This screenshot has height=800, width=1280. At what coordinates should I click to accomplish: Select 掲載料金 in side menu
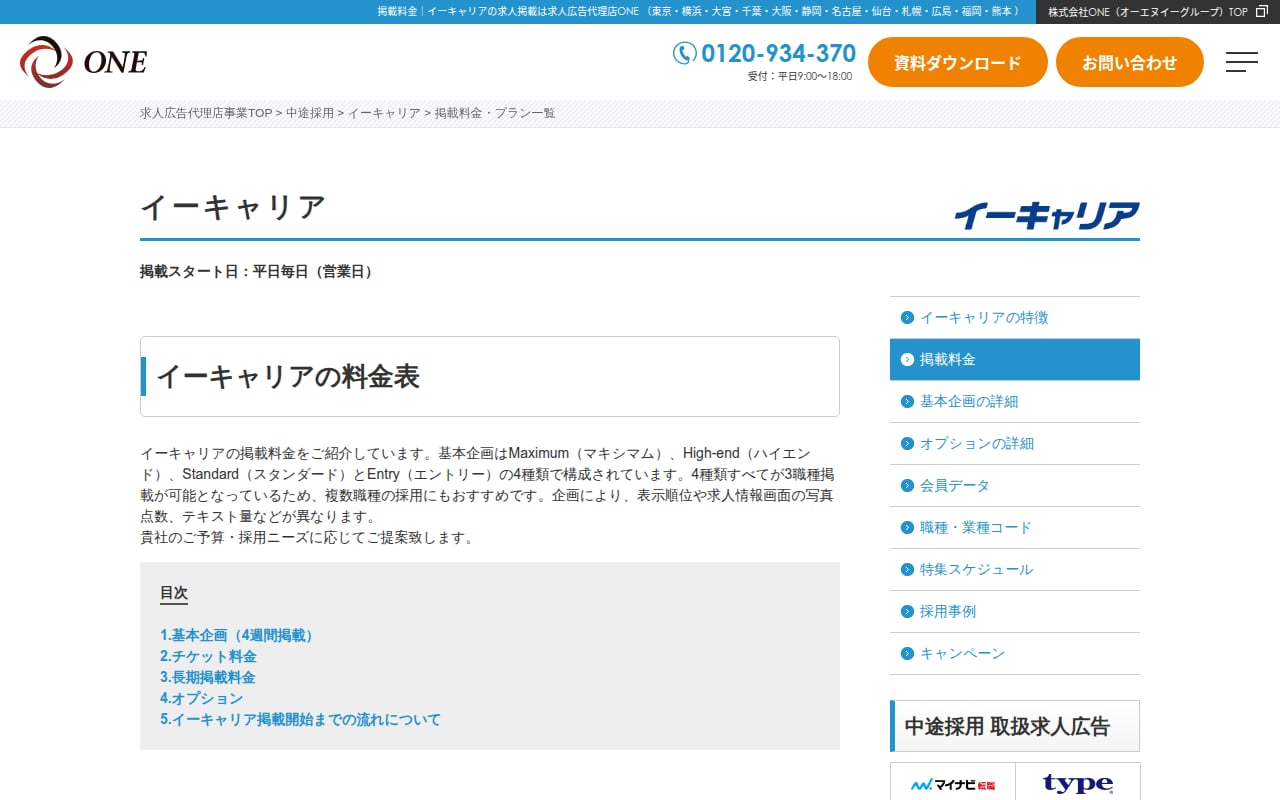[x=1015, y=360]
